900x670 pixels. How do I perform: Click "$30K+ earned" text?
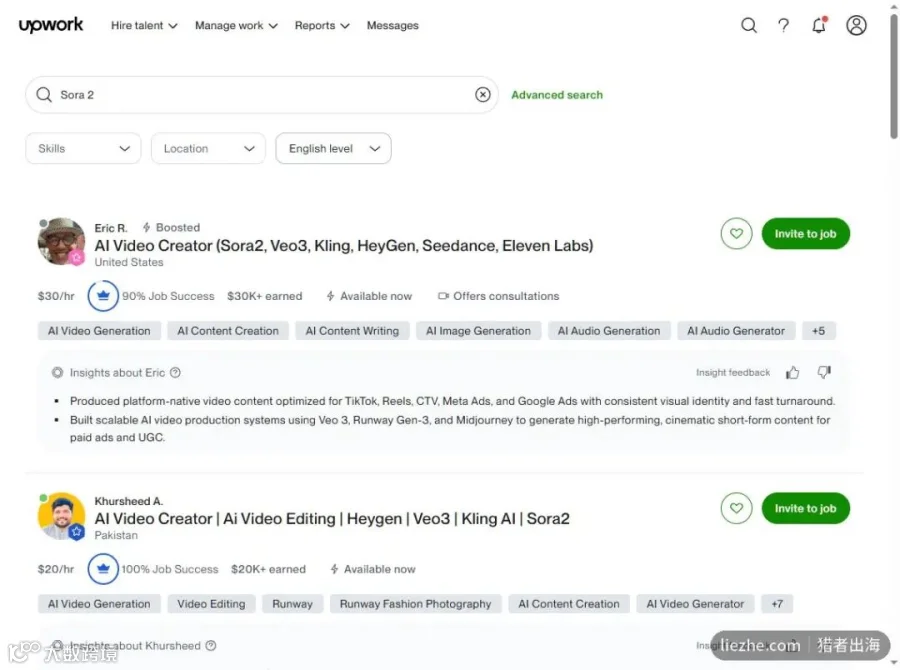265,296
